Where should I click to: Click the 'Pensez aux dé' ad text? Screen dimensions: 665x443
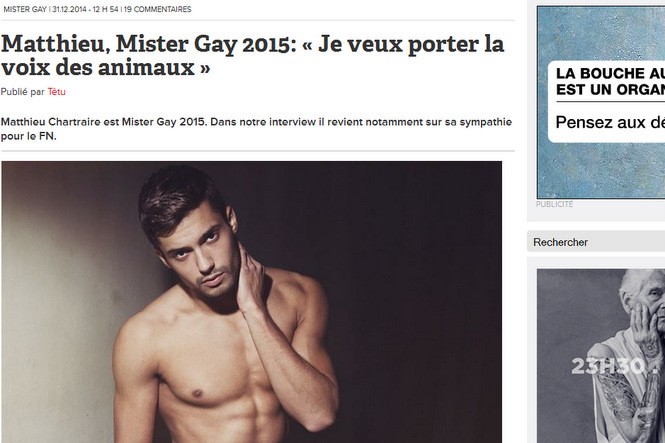610,123
